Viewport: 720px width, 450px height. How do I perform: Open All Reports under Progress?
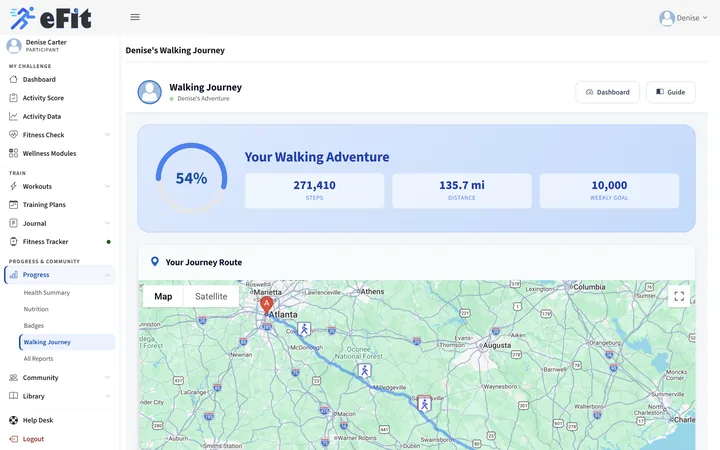point(38,359)
